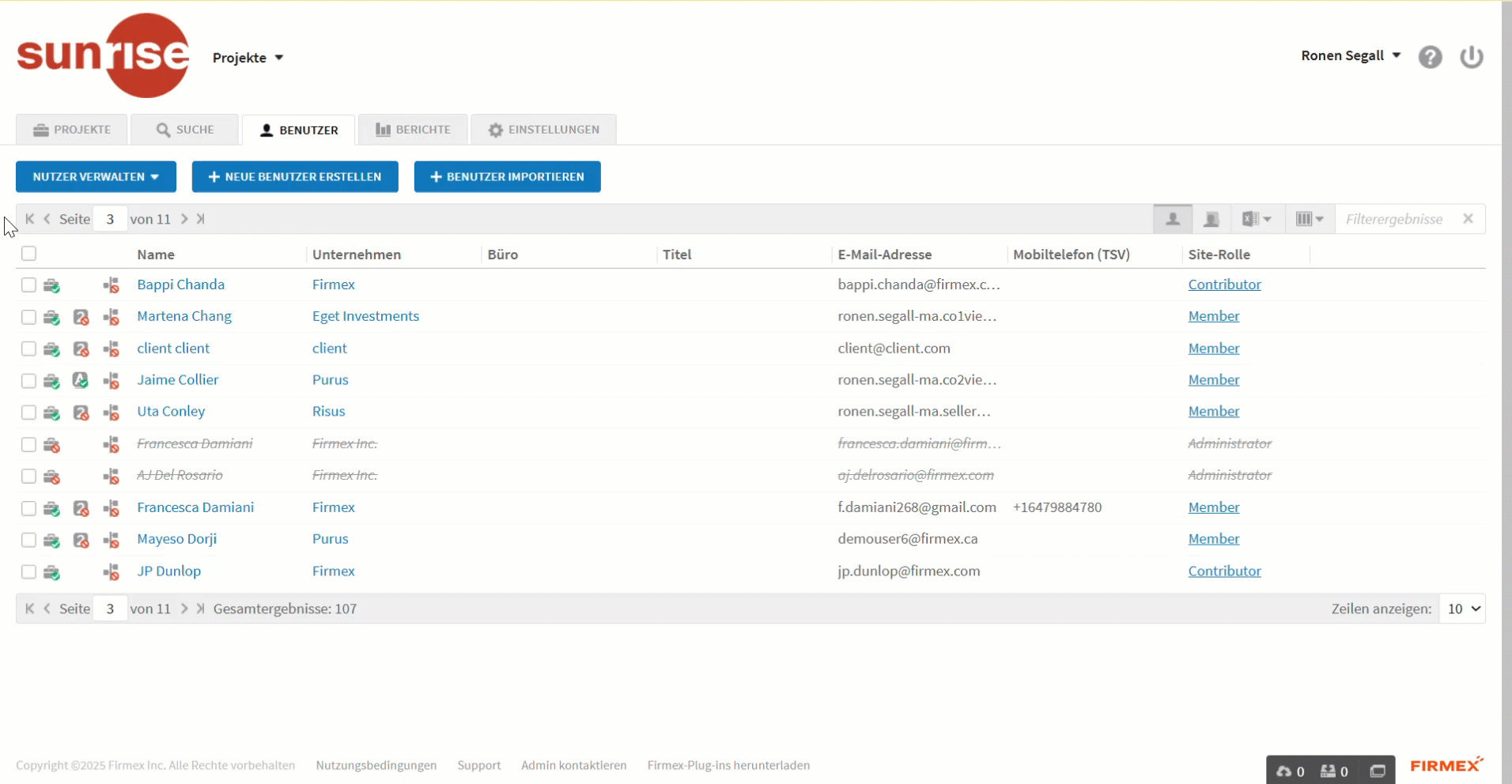Click Q&A blocked icon for Uta Conley
The width and height of the screenshot is (1512, 784).
pos(81,413)
